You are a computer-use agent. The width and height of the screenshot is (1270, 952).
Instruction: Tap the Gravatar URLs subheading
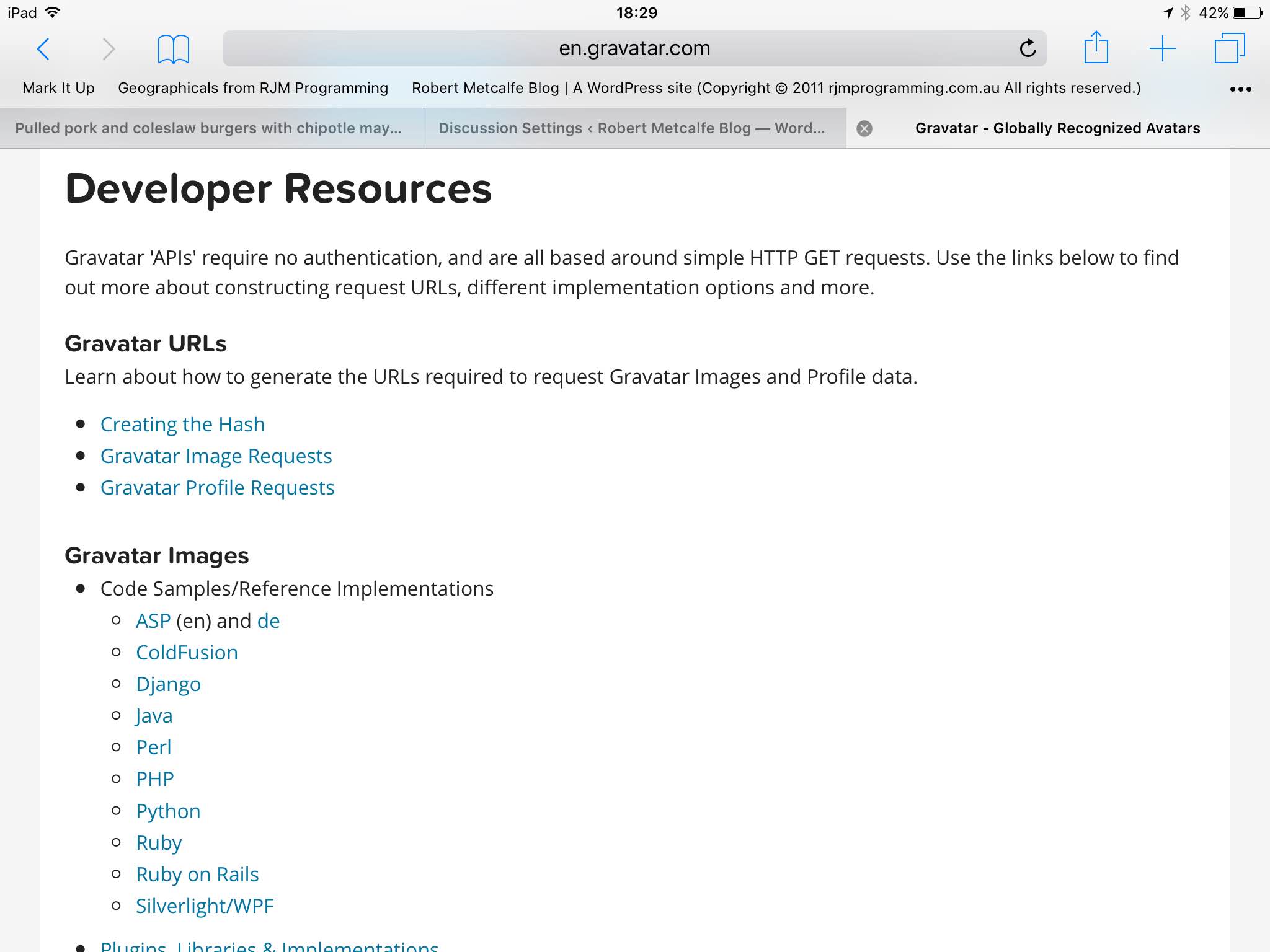click(146, 343)
